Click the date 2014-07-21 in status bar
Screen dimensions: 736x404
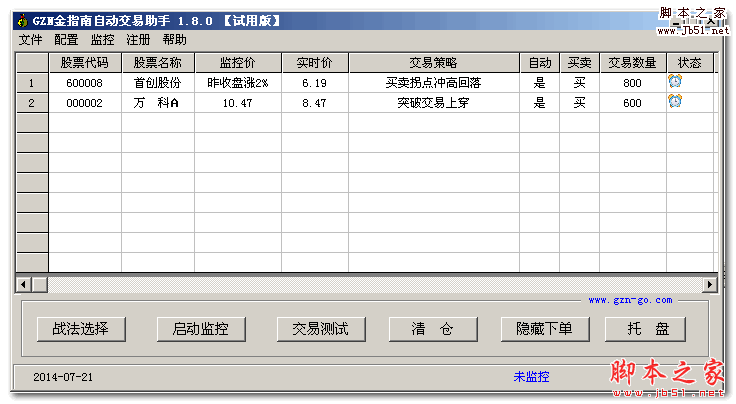click(63, 377)
